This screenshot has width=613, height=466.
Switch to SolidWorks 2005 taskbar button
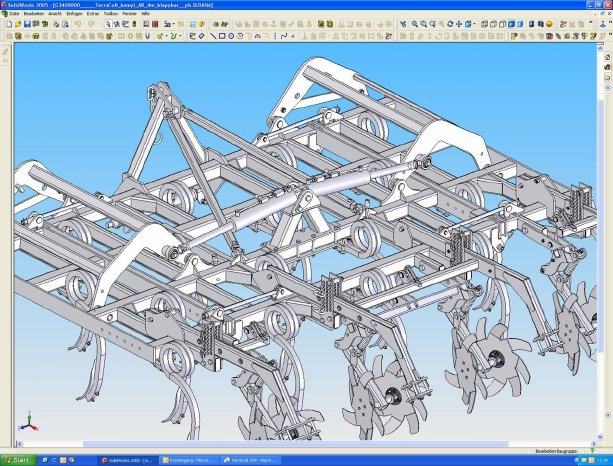(128, 461)
